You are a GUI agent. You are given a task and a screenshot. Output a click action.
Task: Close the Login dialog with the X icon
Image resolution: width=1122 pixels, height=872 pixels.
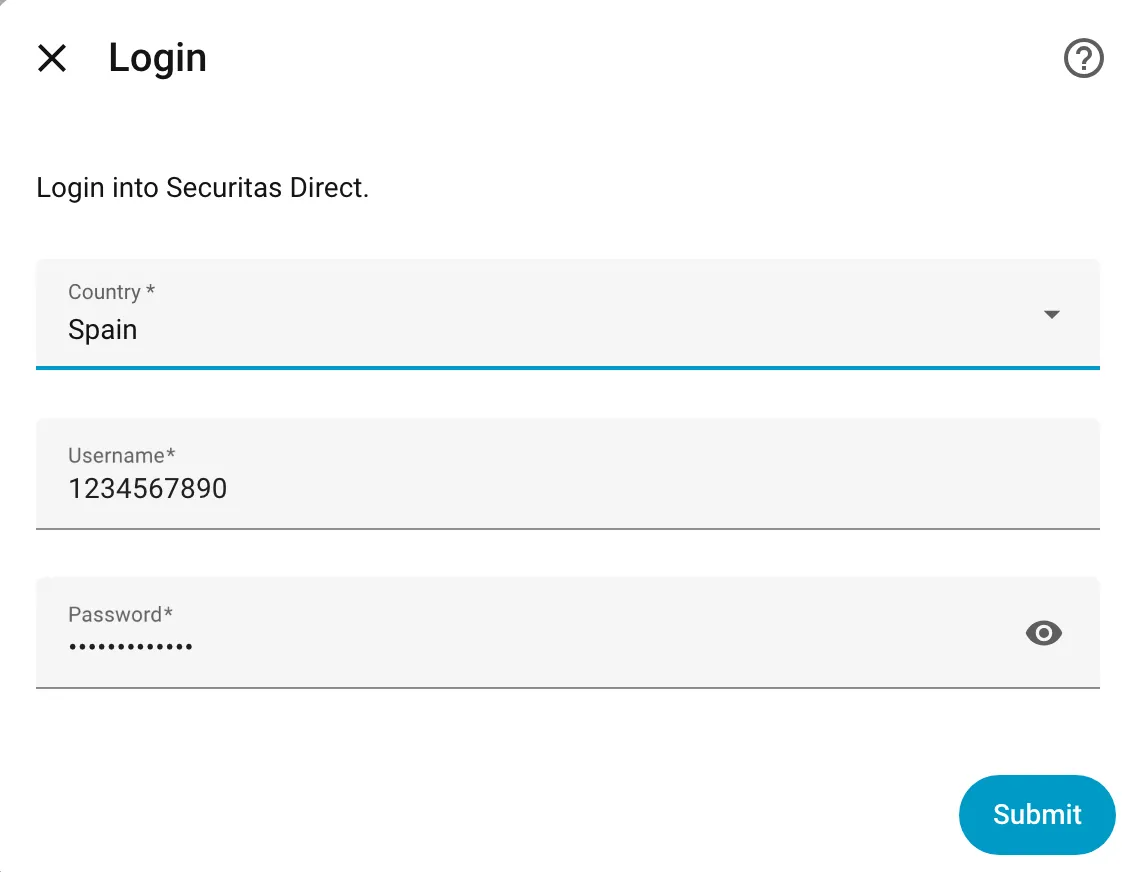coord(52,58)
